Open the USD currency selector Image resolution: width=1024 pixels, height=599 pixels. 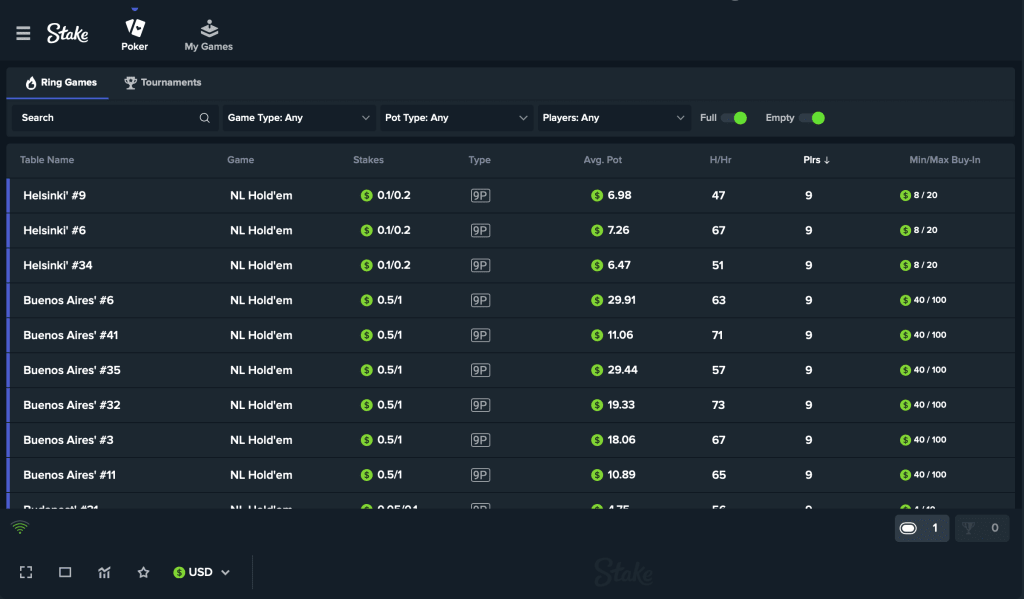pyautogui.click(x=200, y=571)
